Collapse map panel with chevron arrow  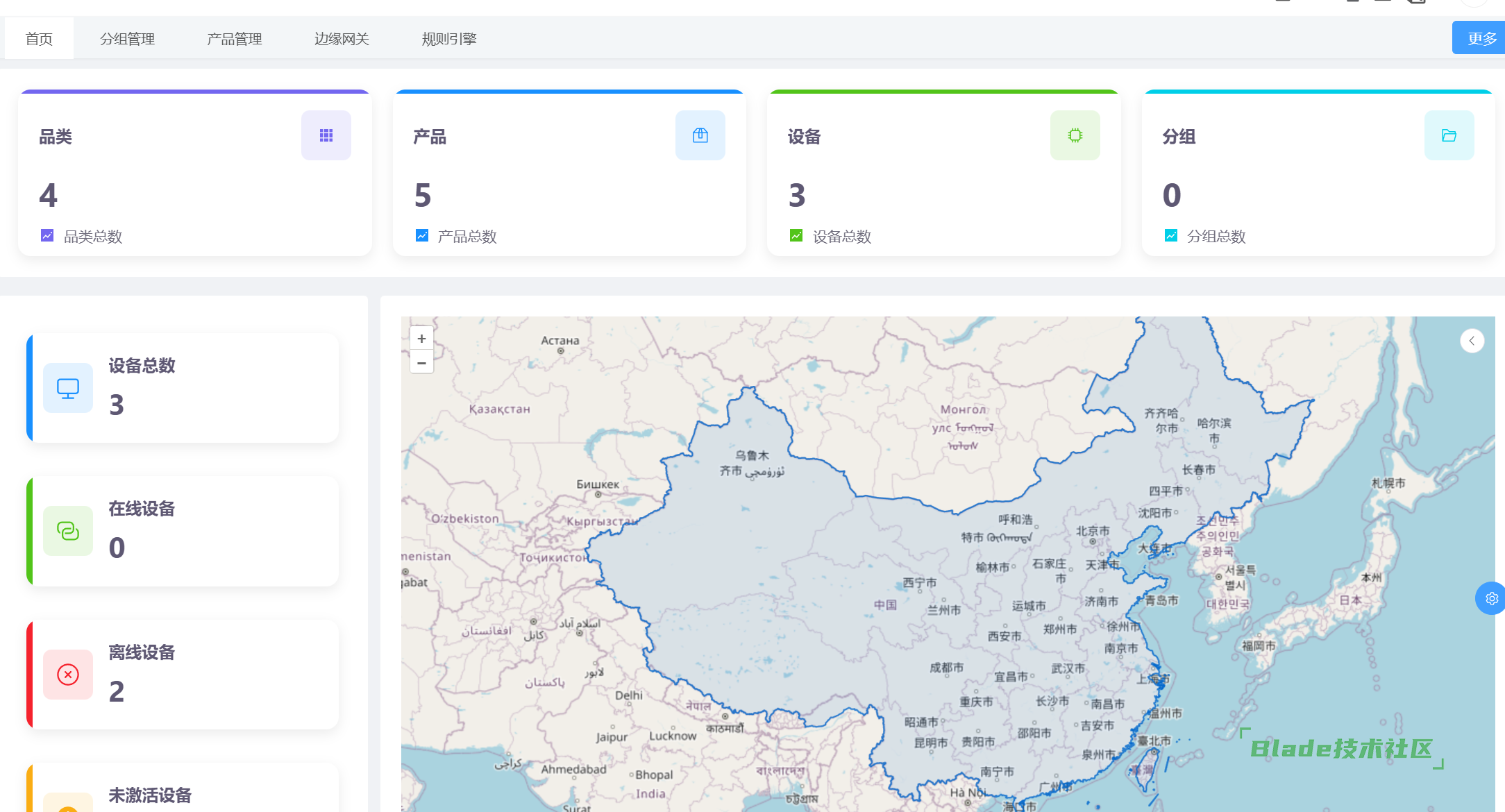click(x=1472, y=341)
